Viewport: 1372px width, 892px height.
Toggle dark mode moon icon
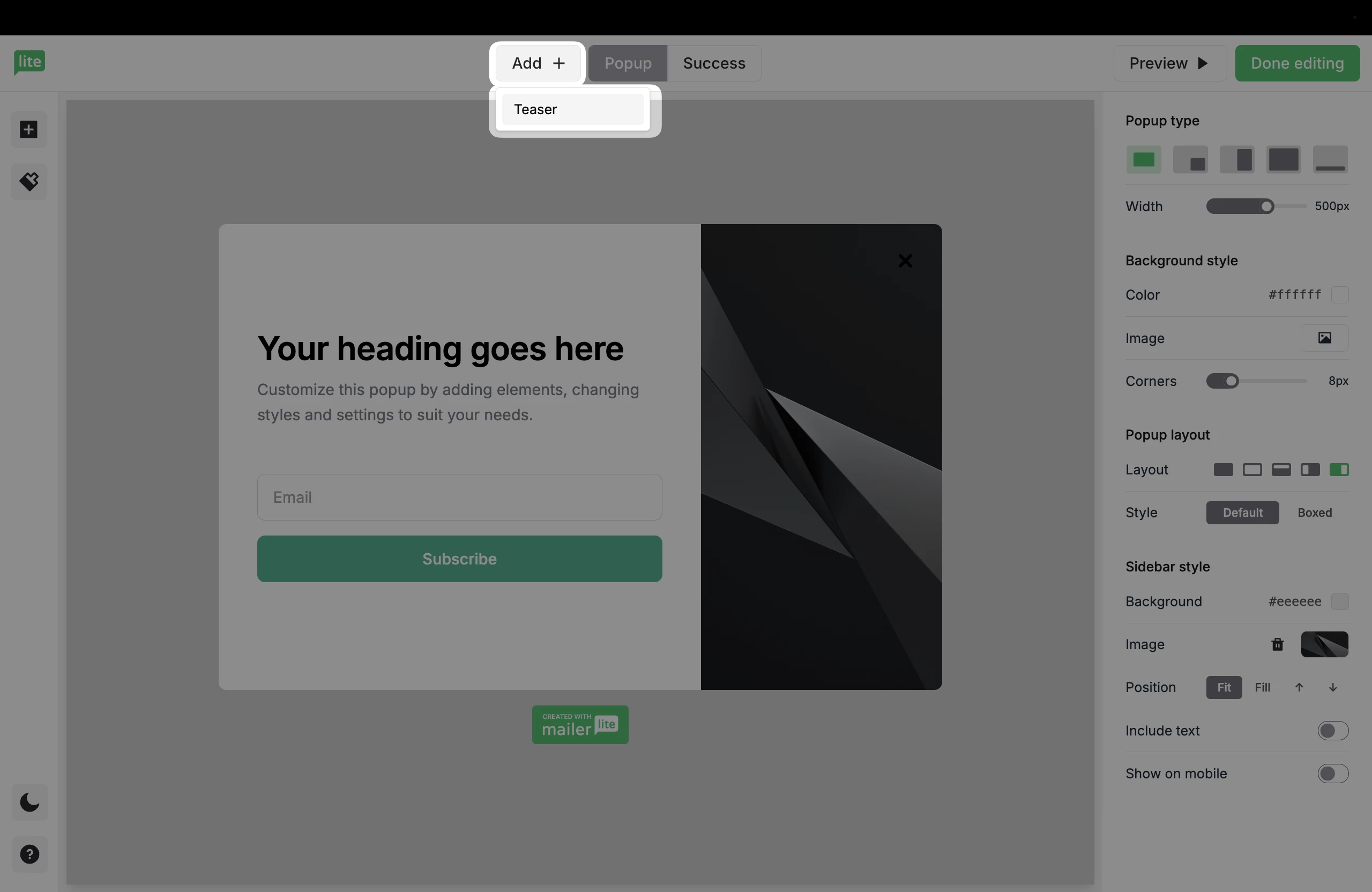click(x=29, y=802)
